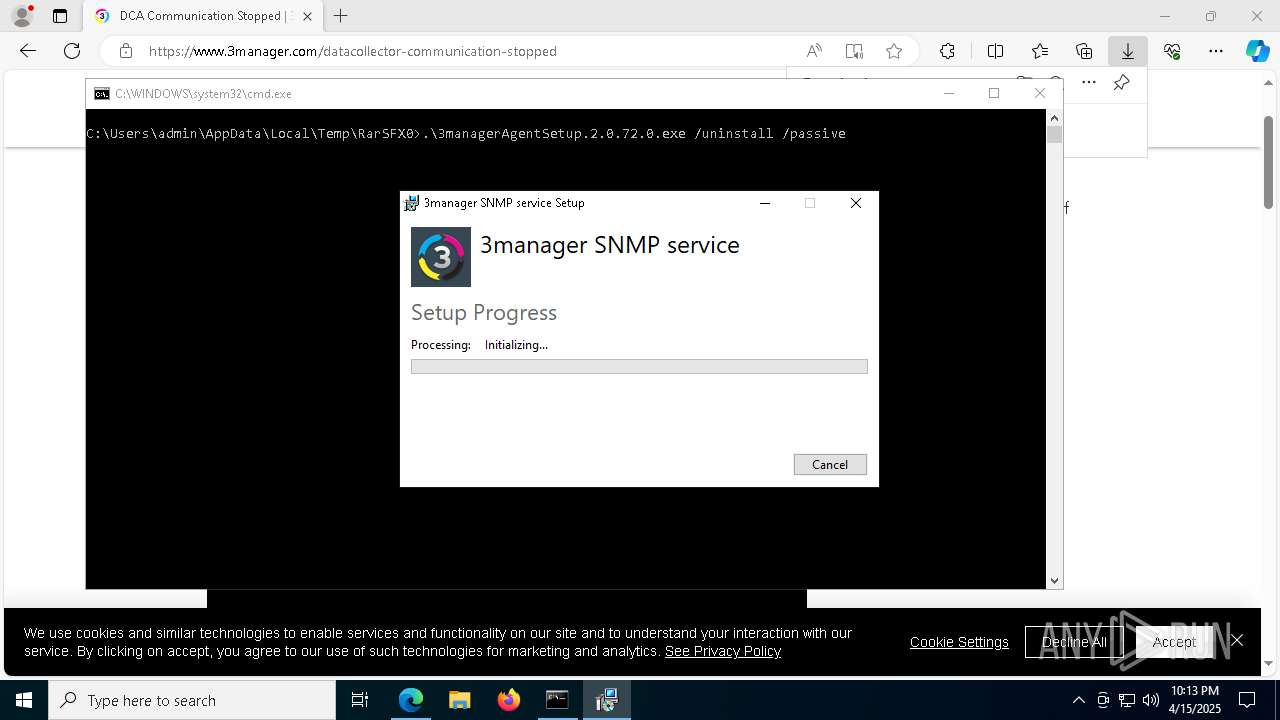Open Edge Extensions menu
Image resolution: width=1280 pixels, height=720 pixels.
pos(947,51)
